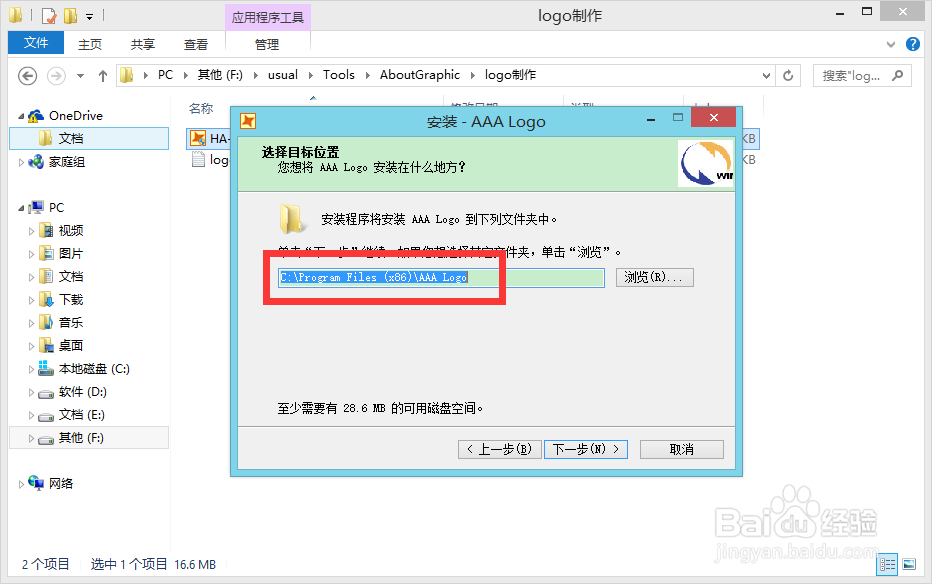The height and width of the screenshot is (584, 932).
Task: Select 软件 (D:) drive
Action: pyautogui.click(x=83, y=392)
